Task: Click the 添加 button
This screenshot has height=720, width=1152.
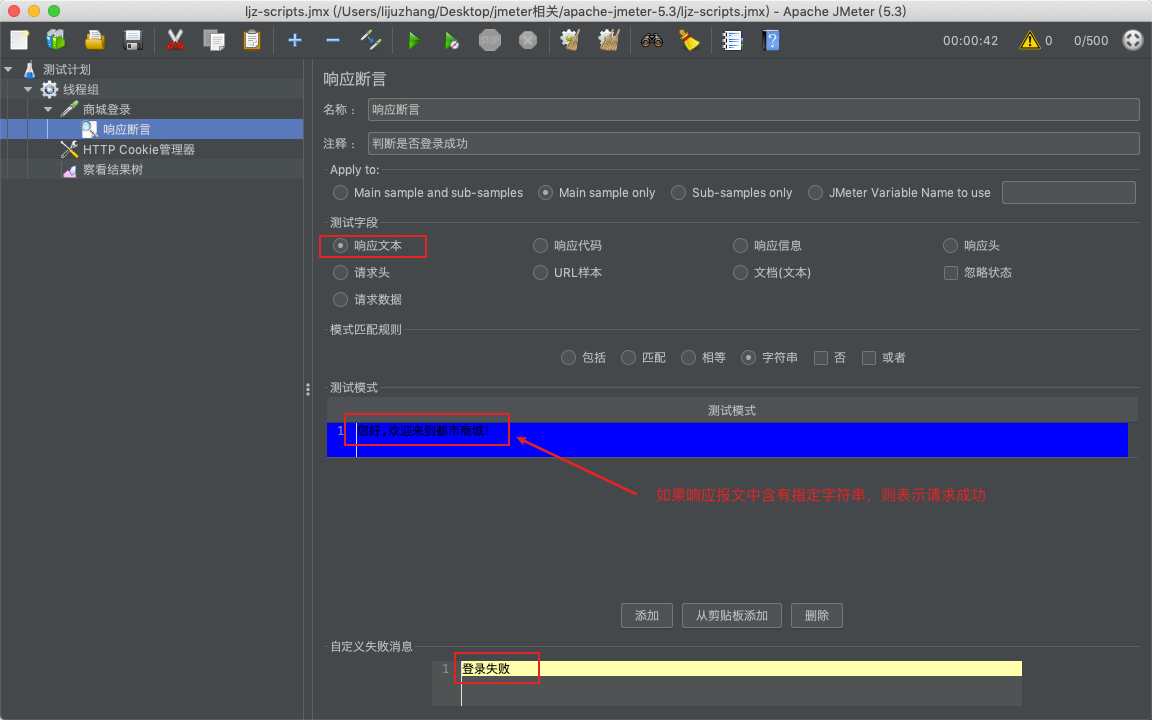Action: tap(647, 616)
